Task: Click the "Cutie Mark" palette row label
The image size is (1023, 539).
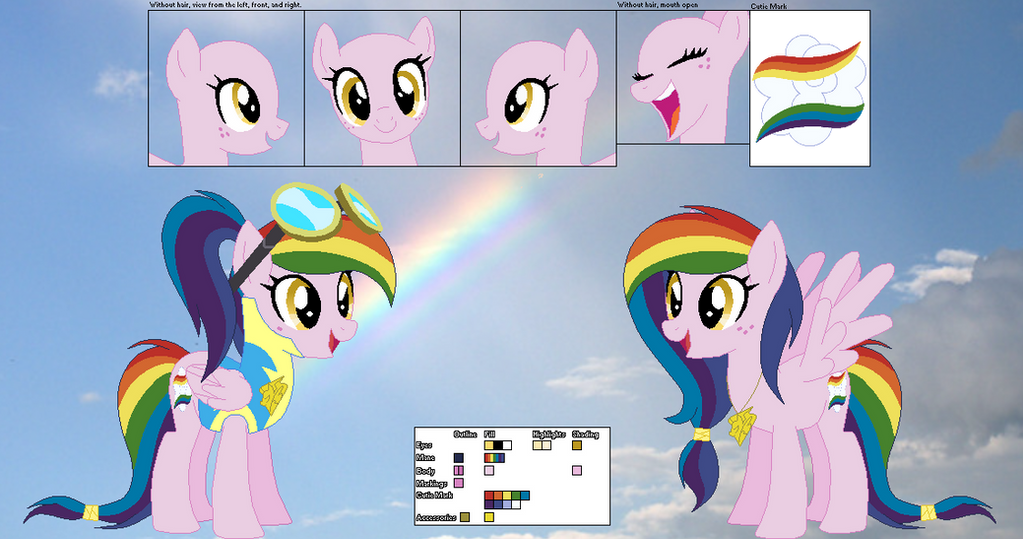Action: pos(435,495)
